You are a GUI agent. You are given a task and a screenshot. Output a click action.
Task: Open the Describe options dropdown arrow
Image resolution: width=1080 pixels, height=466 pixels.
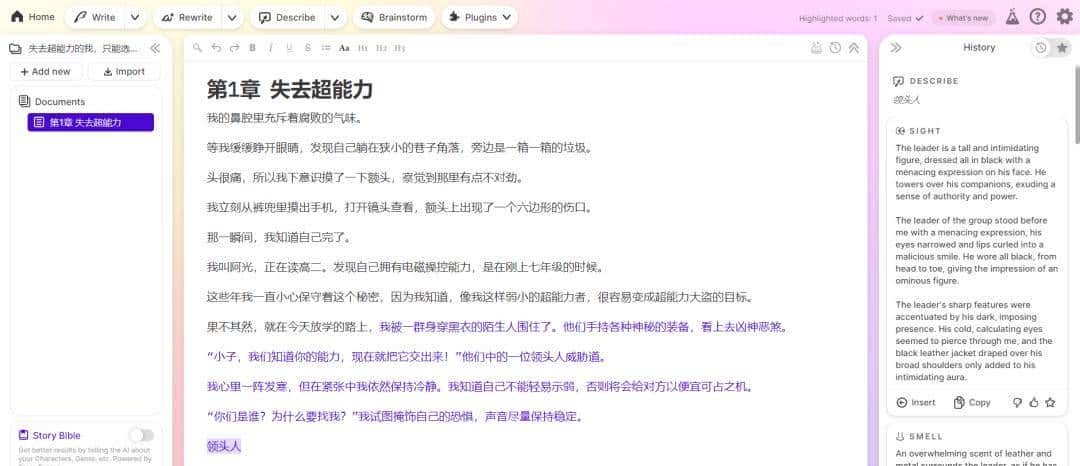pyautogui.click(x=335, y=18)
